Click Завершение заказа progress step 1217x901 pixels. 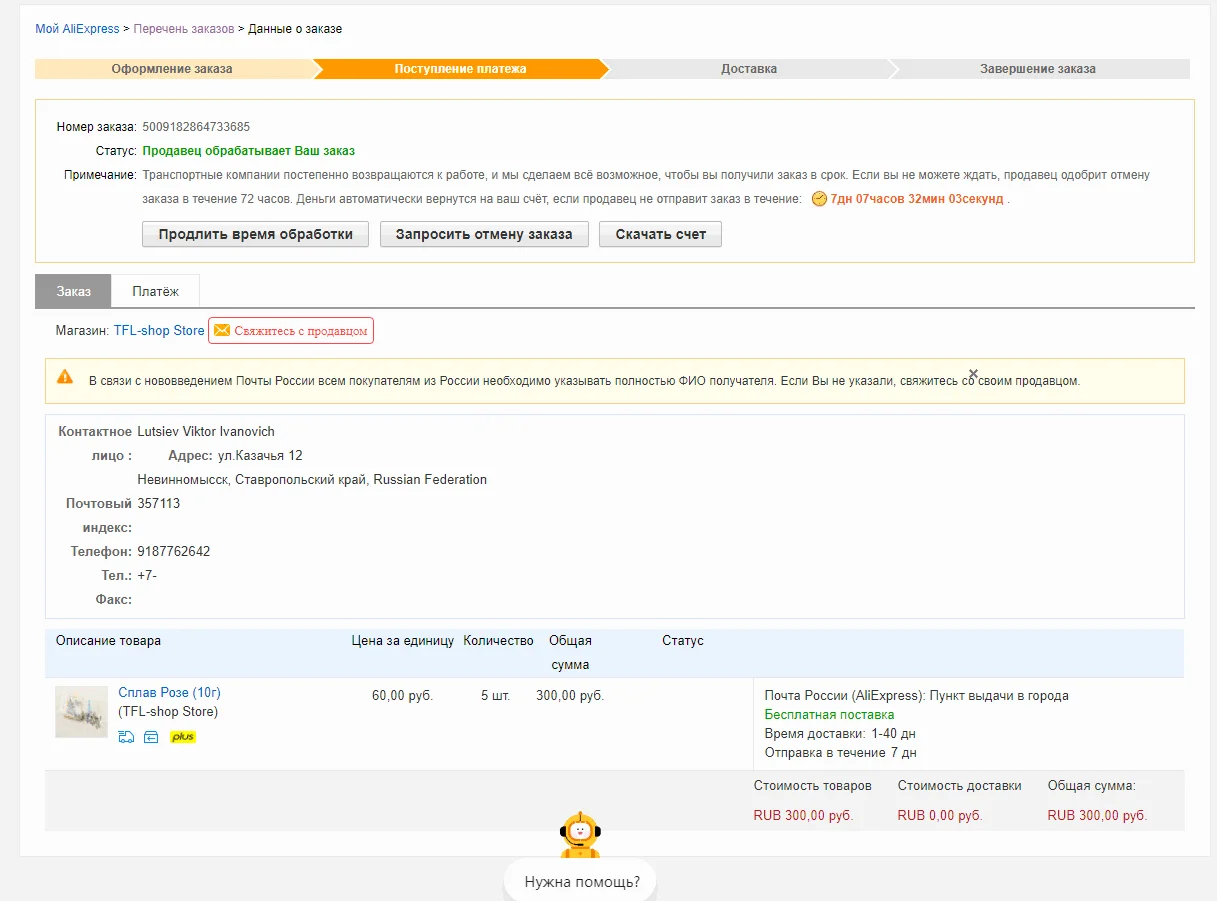[1038, 69]
